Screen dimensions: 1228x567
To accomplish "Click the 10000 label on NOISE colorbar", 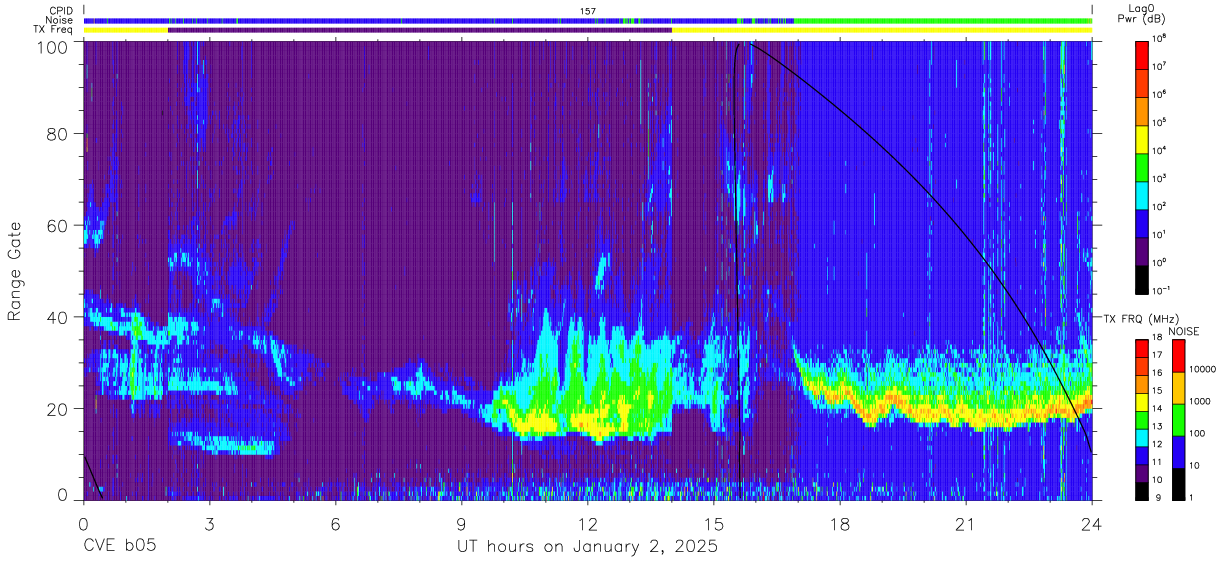I will 1203,370.
